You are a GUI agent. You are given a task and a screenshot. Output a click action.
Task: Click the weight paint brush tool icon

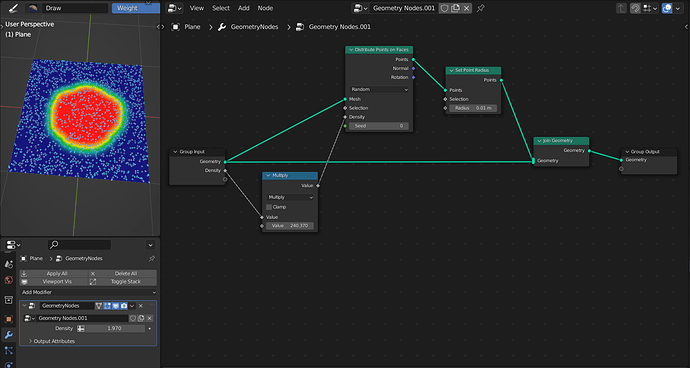(x=14, y=8)
